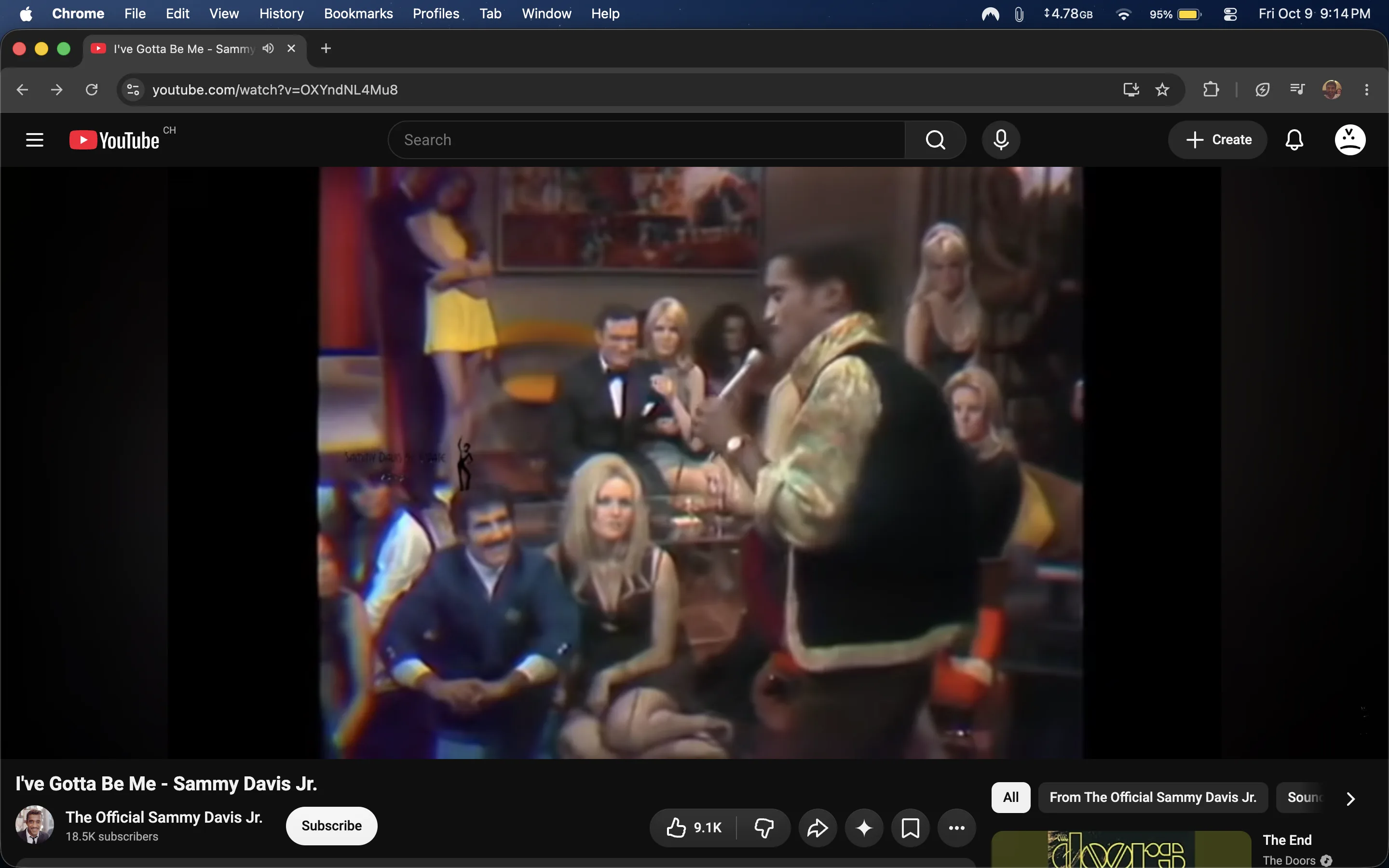Click the install app icon in address bar
The height and width of the screenshot is (868, 1389).
tap(1130, 90)
